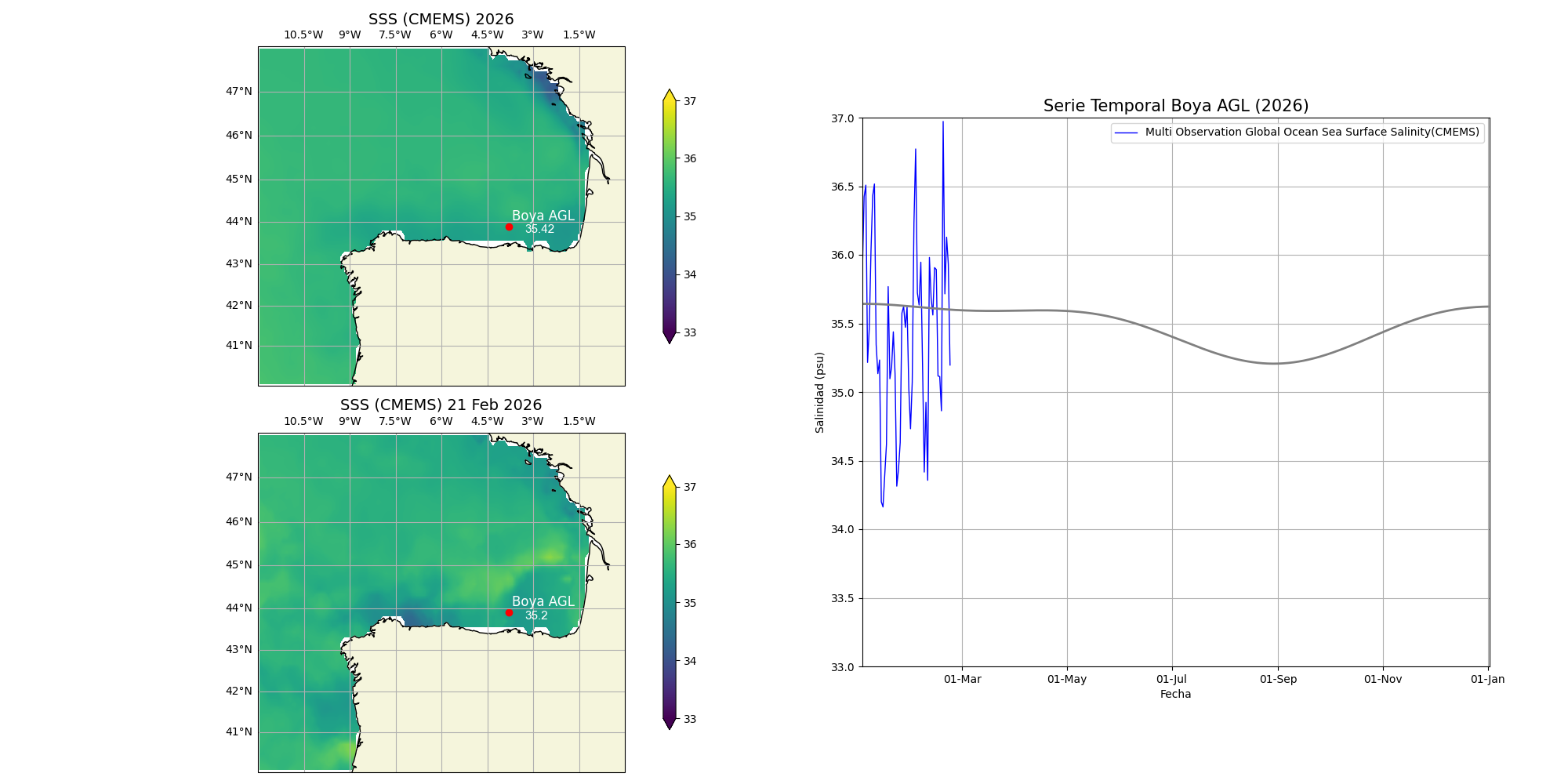
Task: Click the 'Fecha' x-axis label
Action: pyautogui.click(x=1175, y=694)
